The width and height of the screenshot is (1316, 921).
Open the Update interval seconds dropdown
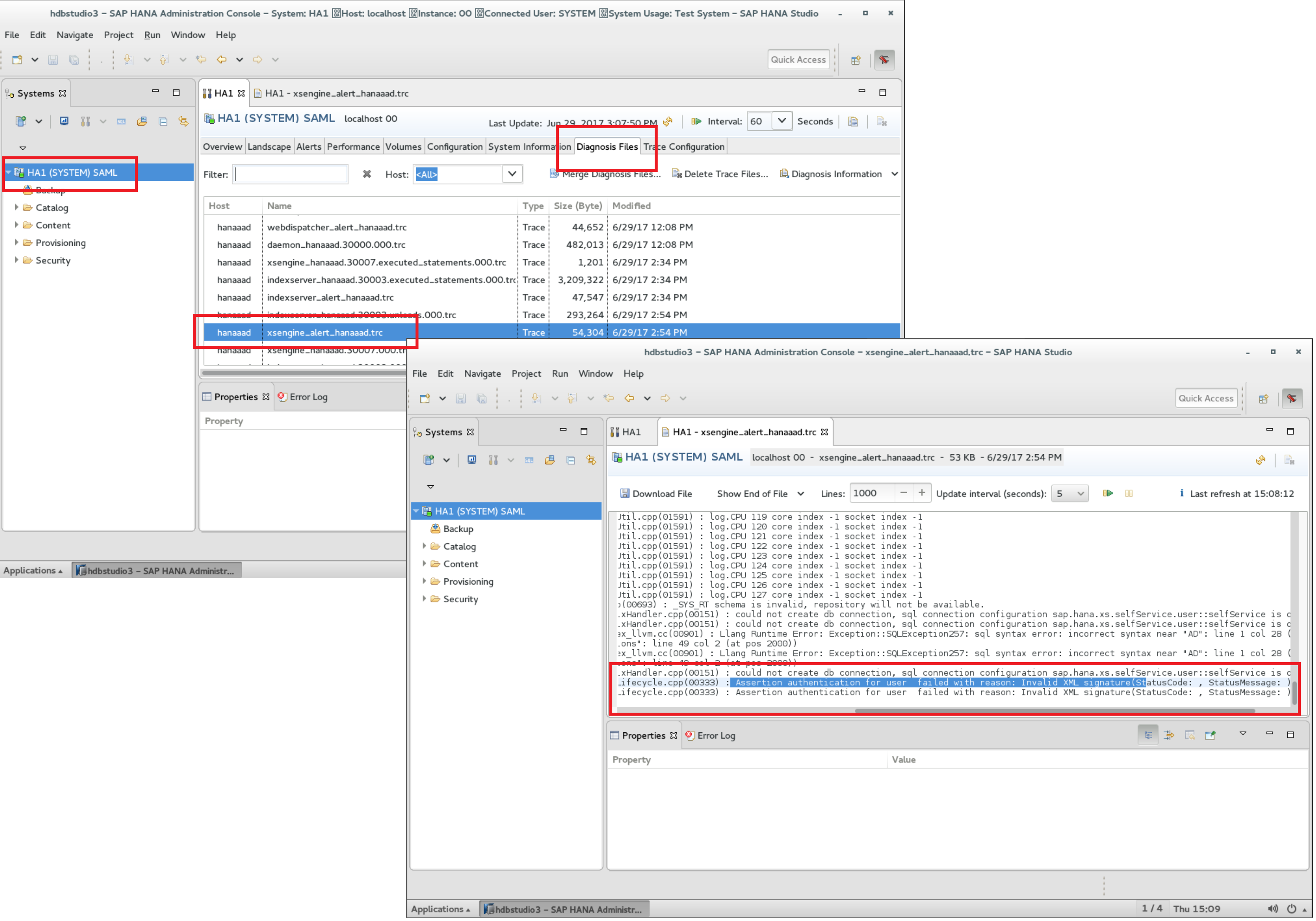[x=1069, y=494]
